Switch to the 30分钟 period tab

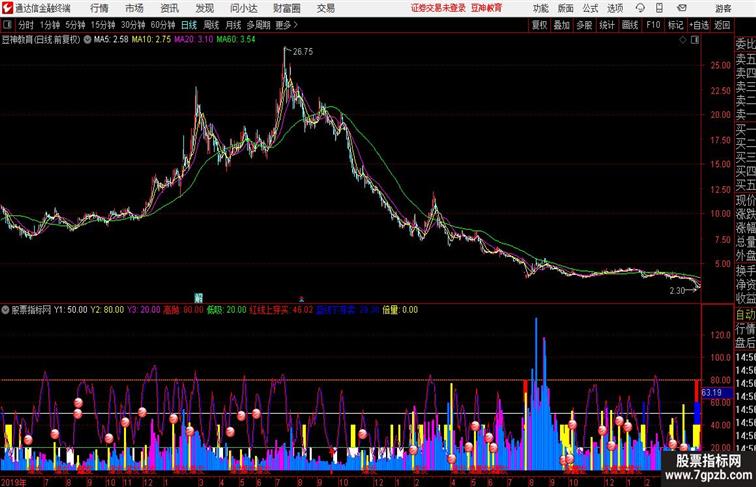[133, 25]
